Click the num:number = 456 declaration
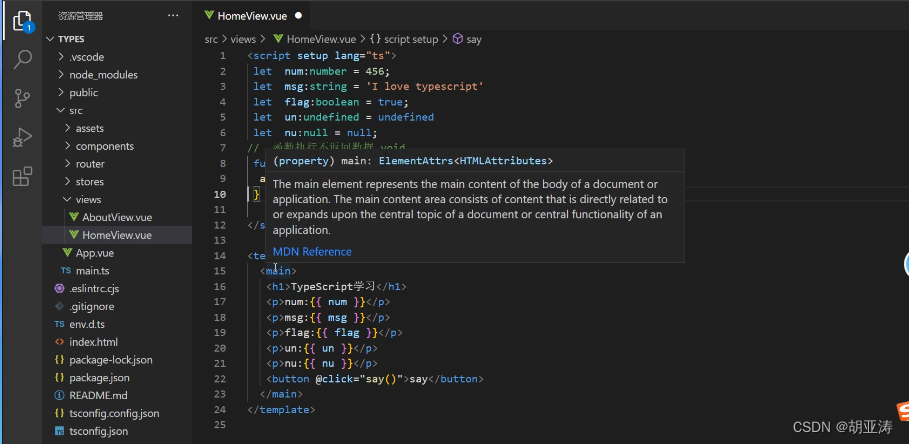 point(337,71)
